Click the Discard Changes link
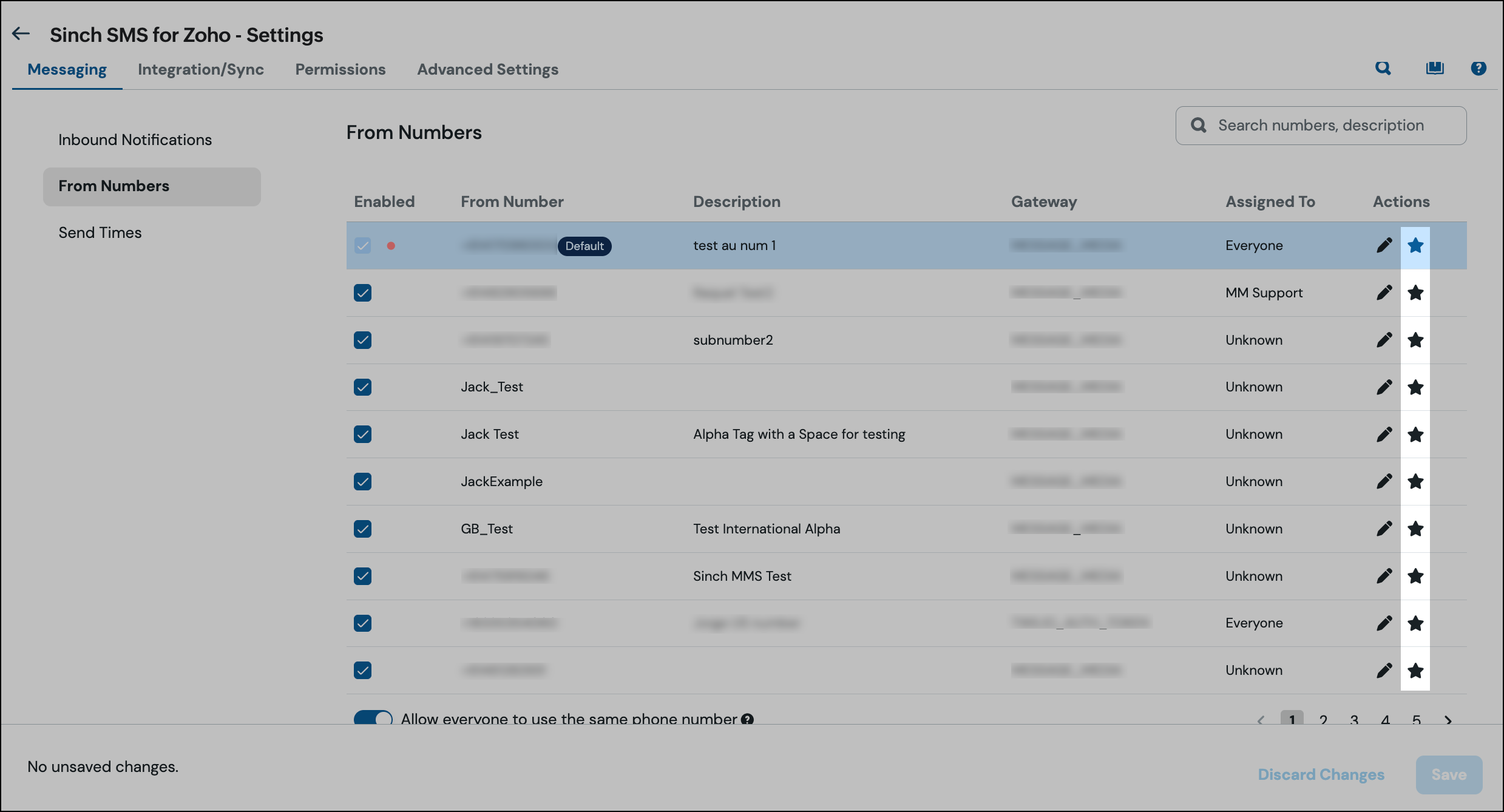The height and width of the screenshot is (812, 1504). click(1321, 774)
